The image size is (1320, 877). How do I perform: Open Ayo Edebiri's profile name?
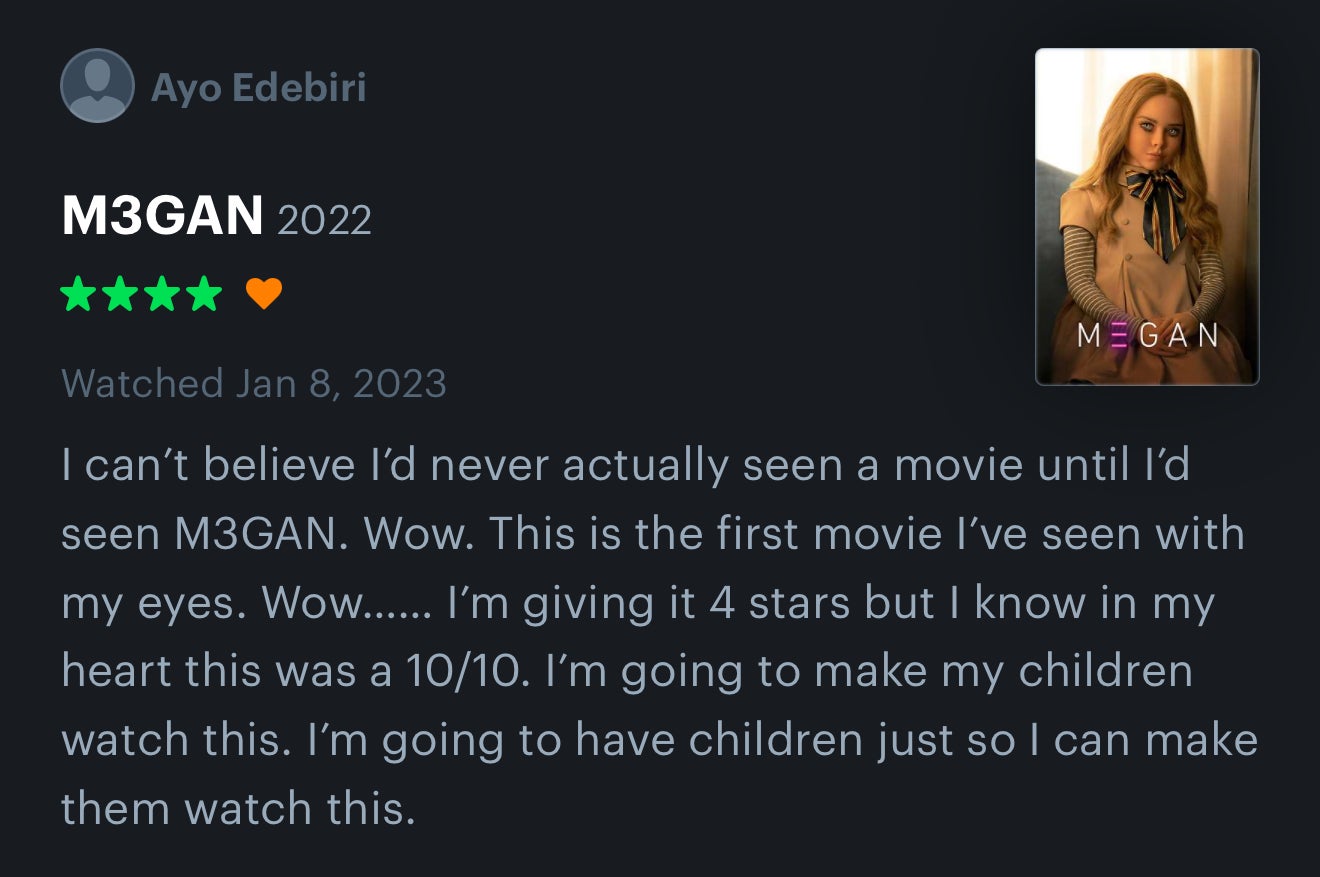pos(258,88)
